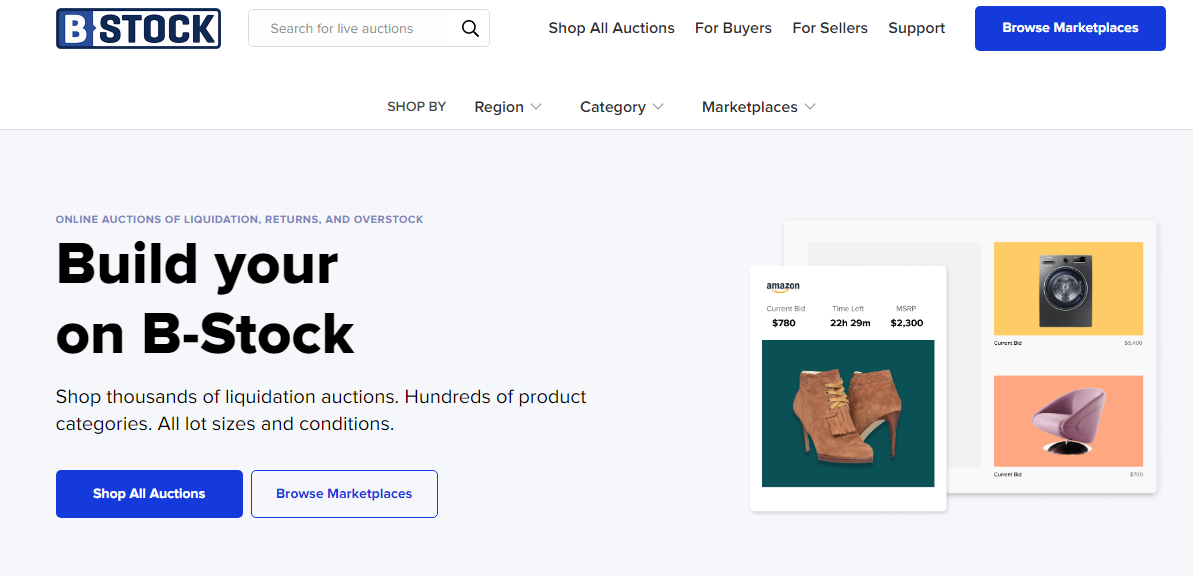This screenshot has height=576, width=1193.
Task: Open Shop All Auctions in top navigation
Action: (611, 28)
